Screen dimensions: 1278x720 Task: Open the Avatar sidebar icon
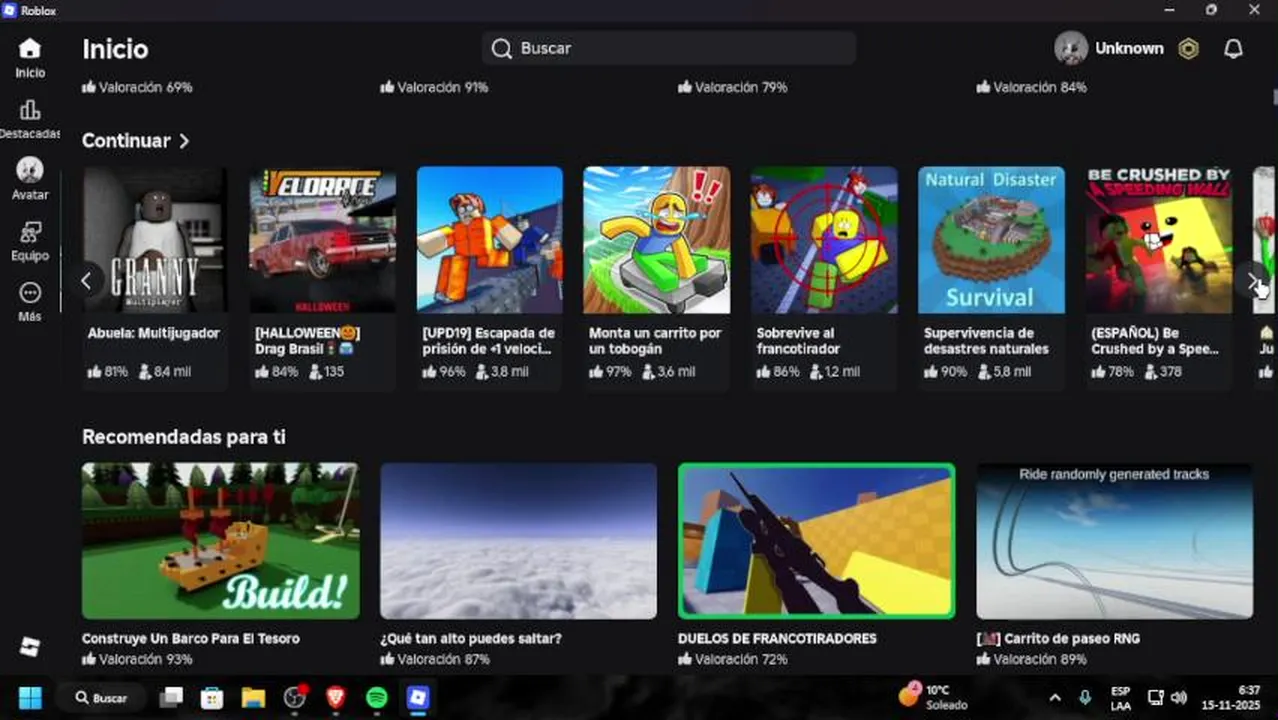pos(30,170)
